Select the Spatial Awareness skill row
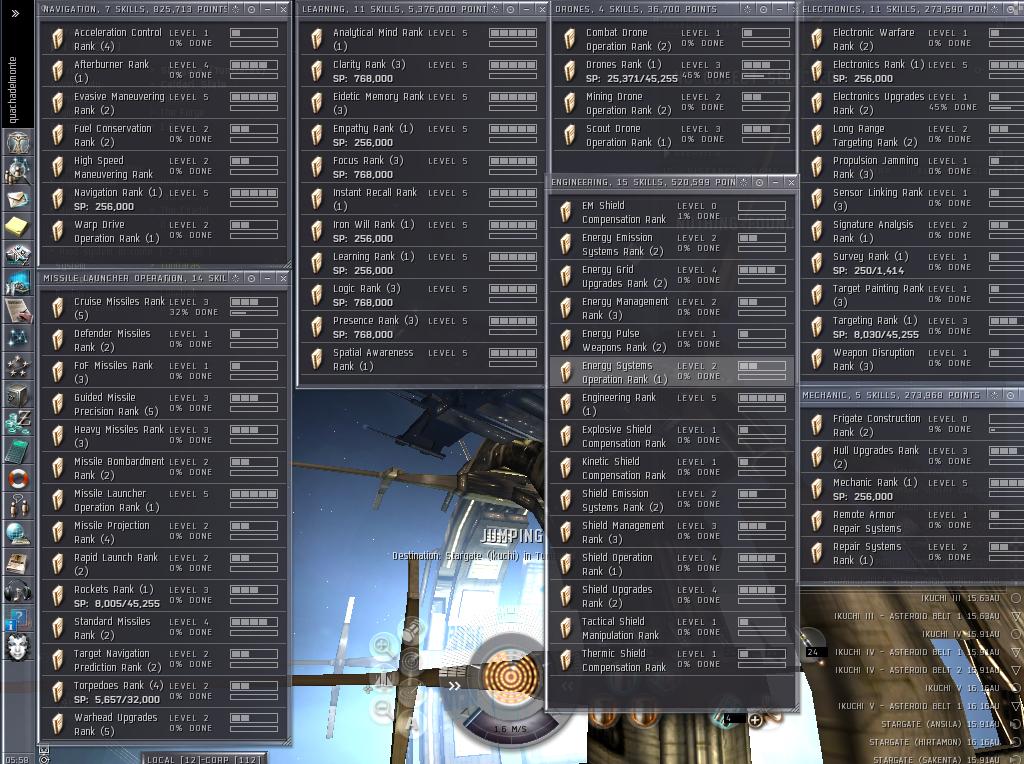The height and width of the screenshot is (764, 1024). 421,359
